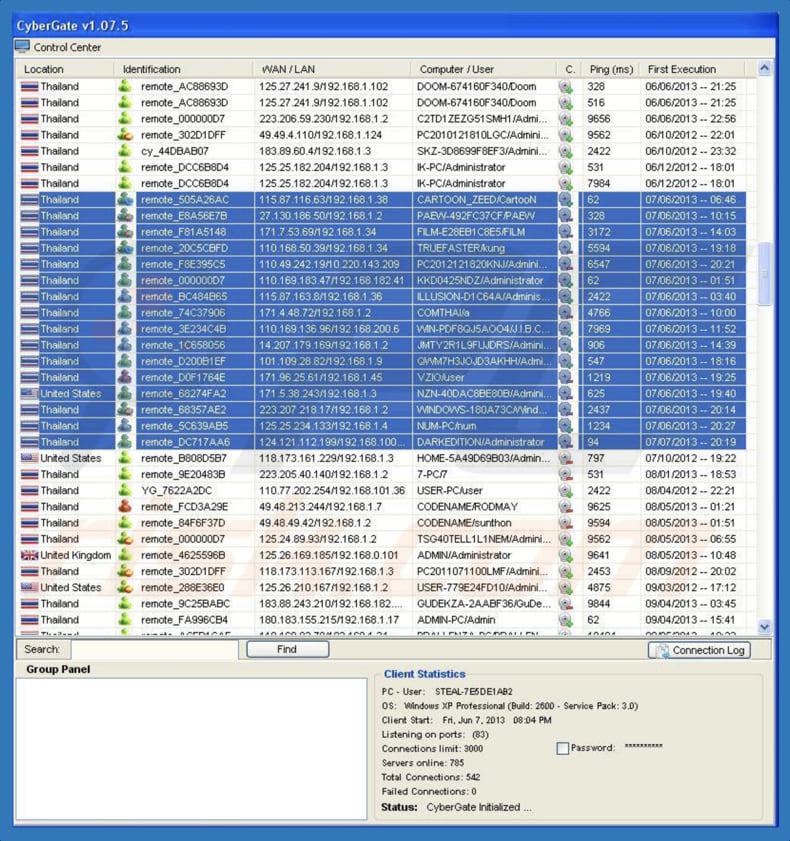The width and height of the screenshot is (790, 841).
Task: Sort by the Location column header
Action: 65,69
